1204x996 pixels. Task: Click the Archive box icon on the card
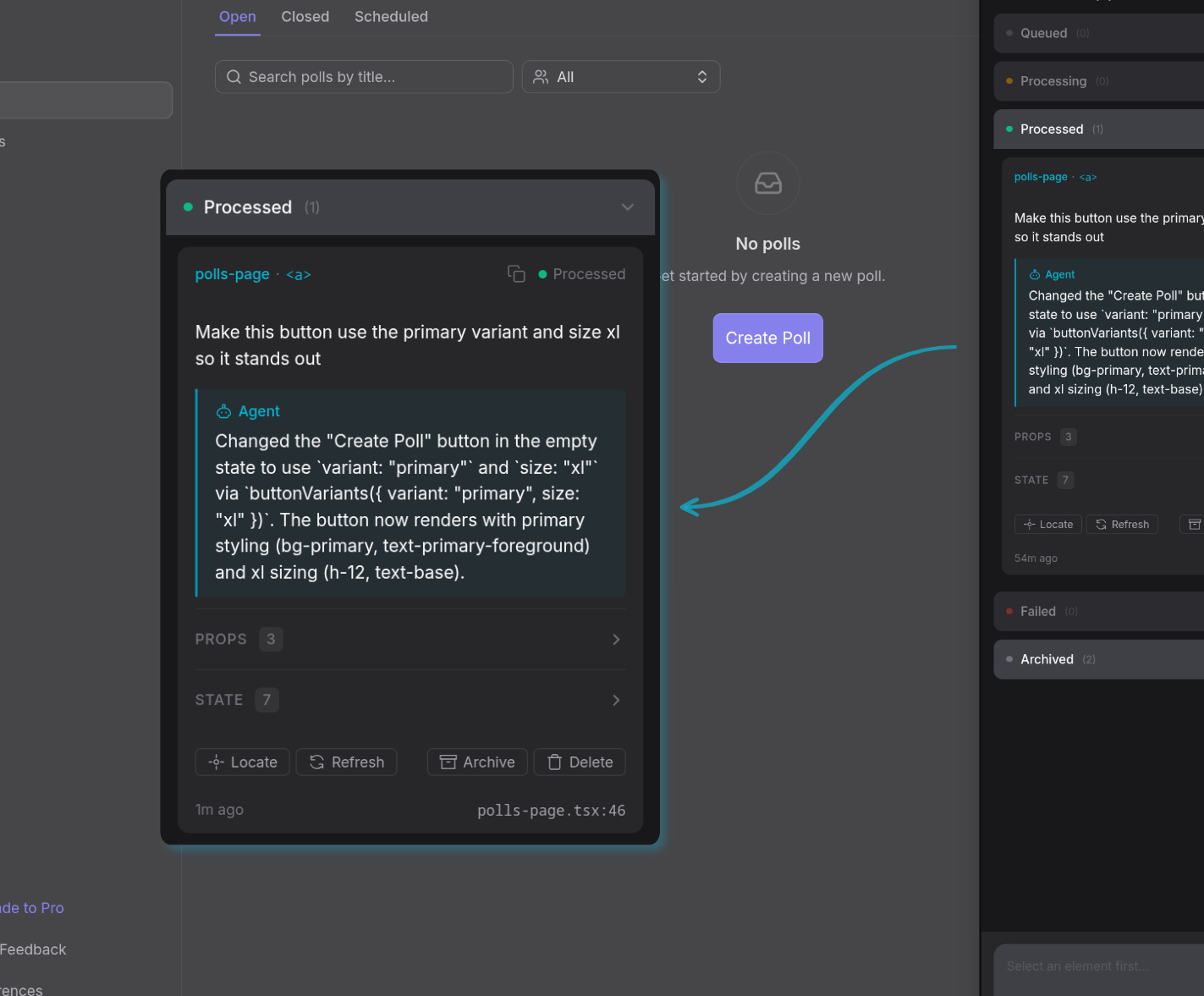coord(448,762)
